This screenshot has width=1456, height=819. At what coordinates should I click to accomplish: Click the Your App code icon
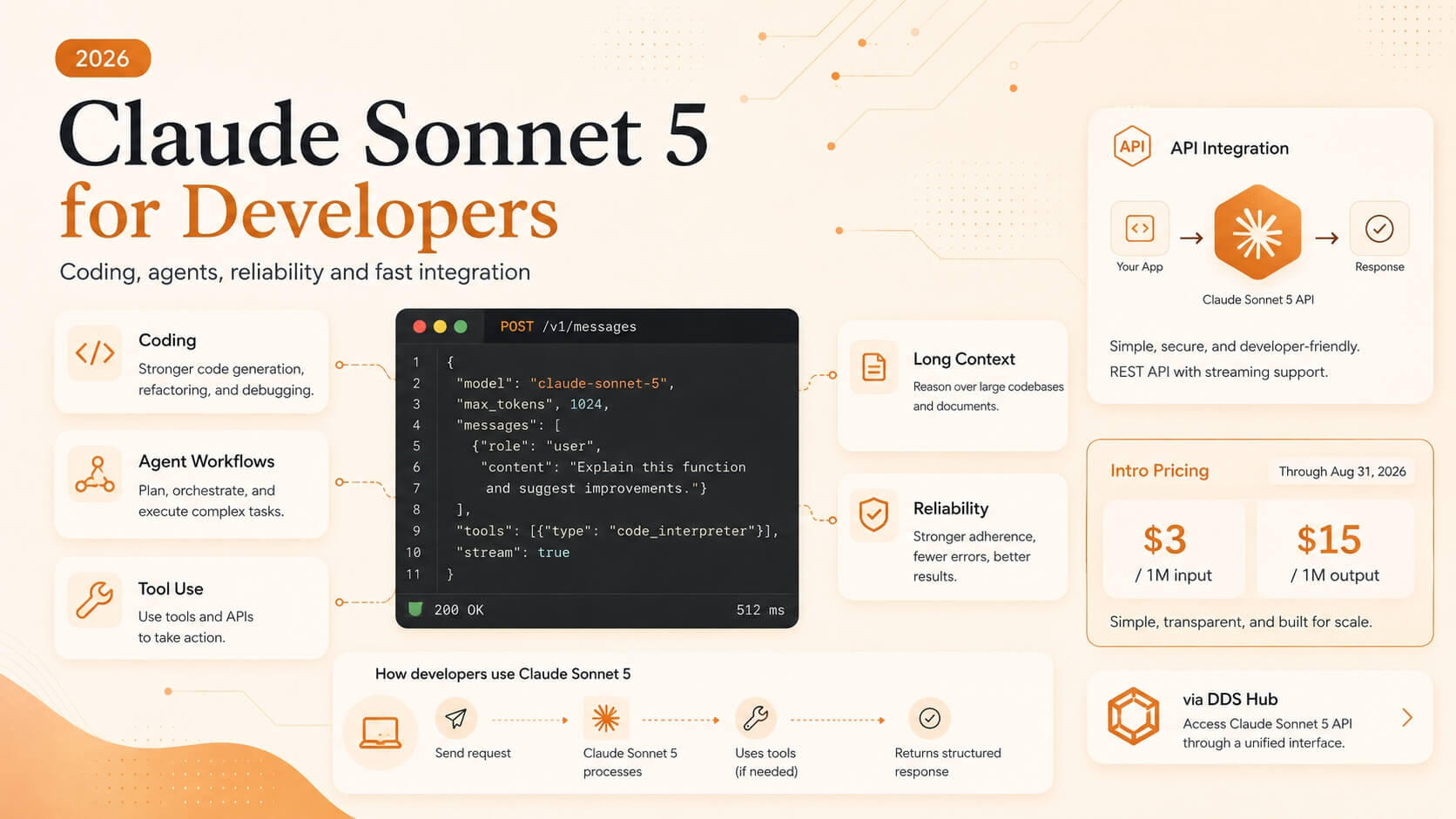pyautogui.click(x=1140, y=228)
